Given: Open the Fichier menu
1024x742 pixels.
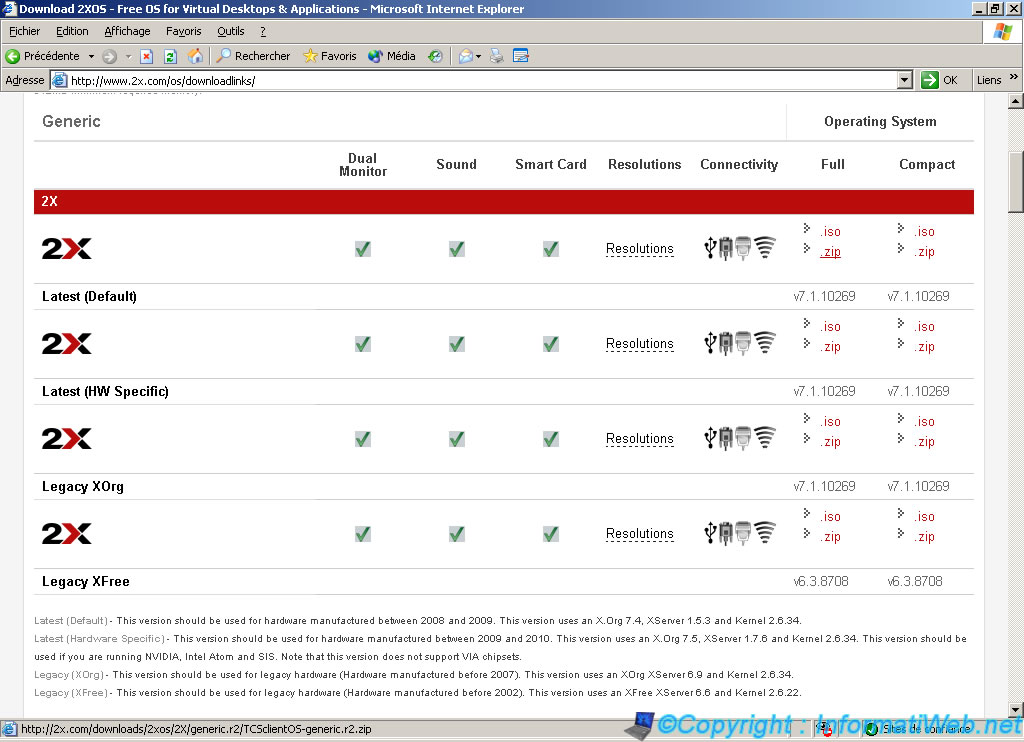Looking at the screenshot, I should coord(24,31).
